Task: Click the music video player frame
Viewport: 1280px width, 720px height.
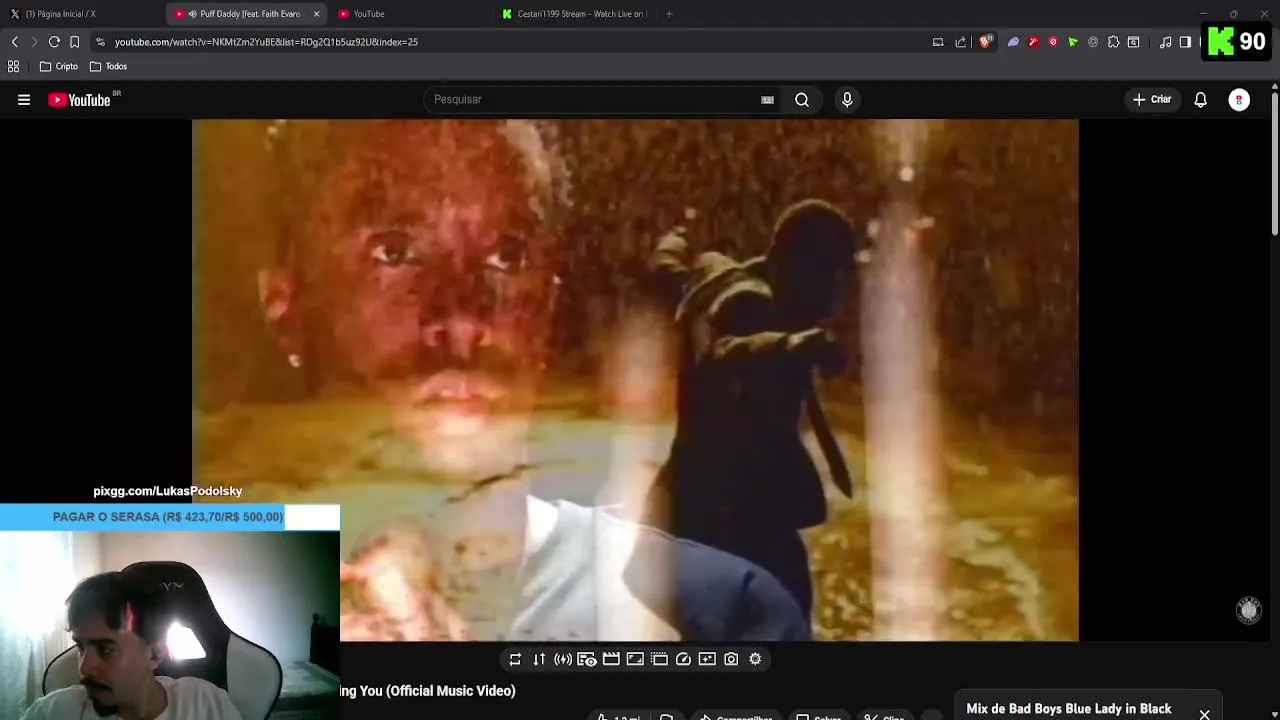Action: (635, 380)
